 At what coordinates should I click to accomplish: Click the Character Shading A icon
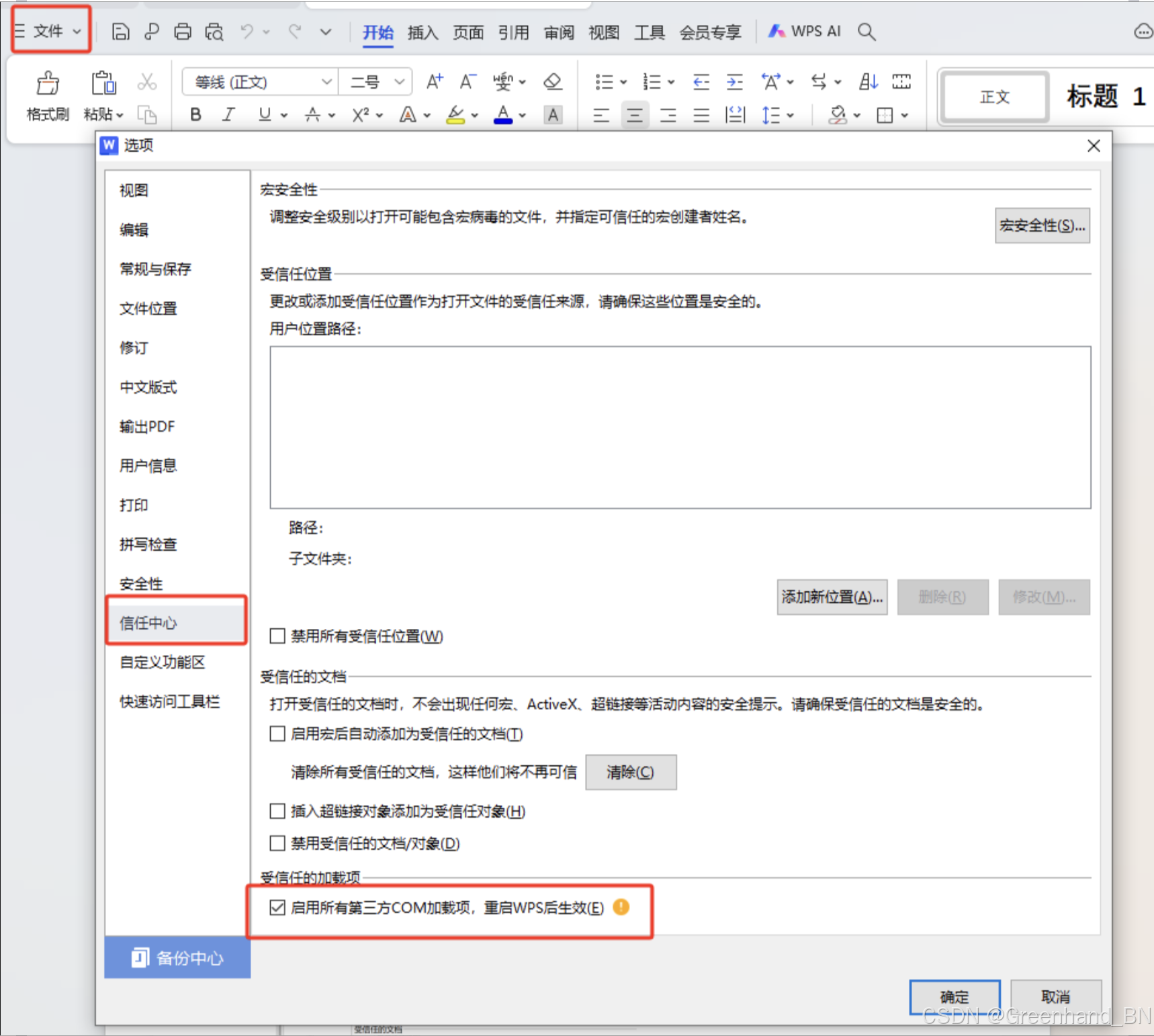pos(553,115)
